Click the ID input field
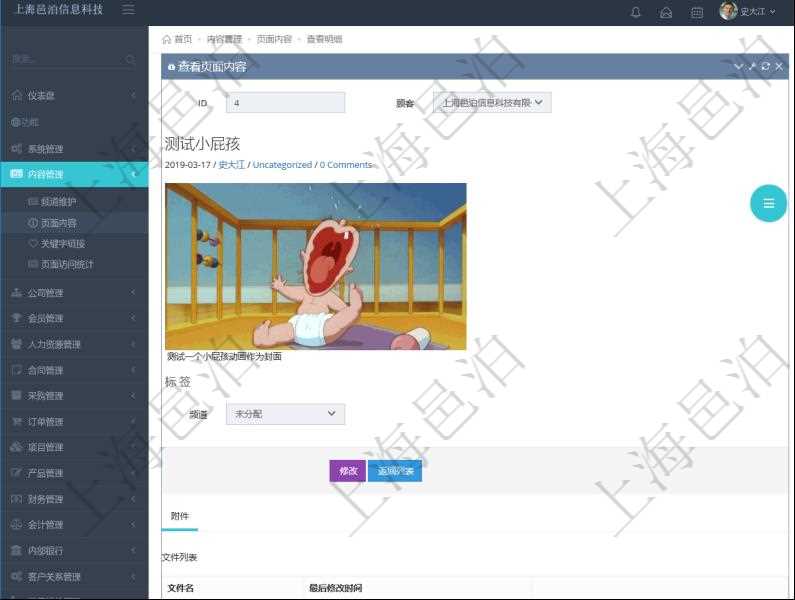Screen dimensions: 795x600 (285, 102)
